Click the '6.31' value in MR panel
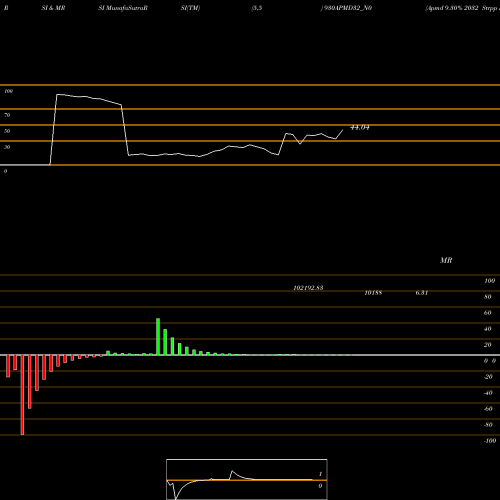The image size is (500, 500). pos(422,293)
